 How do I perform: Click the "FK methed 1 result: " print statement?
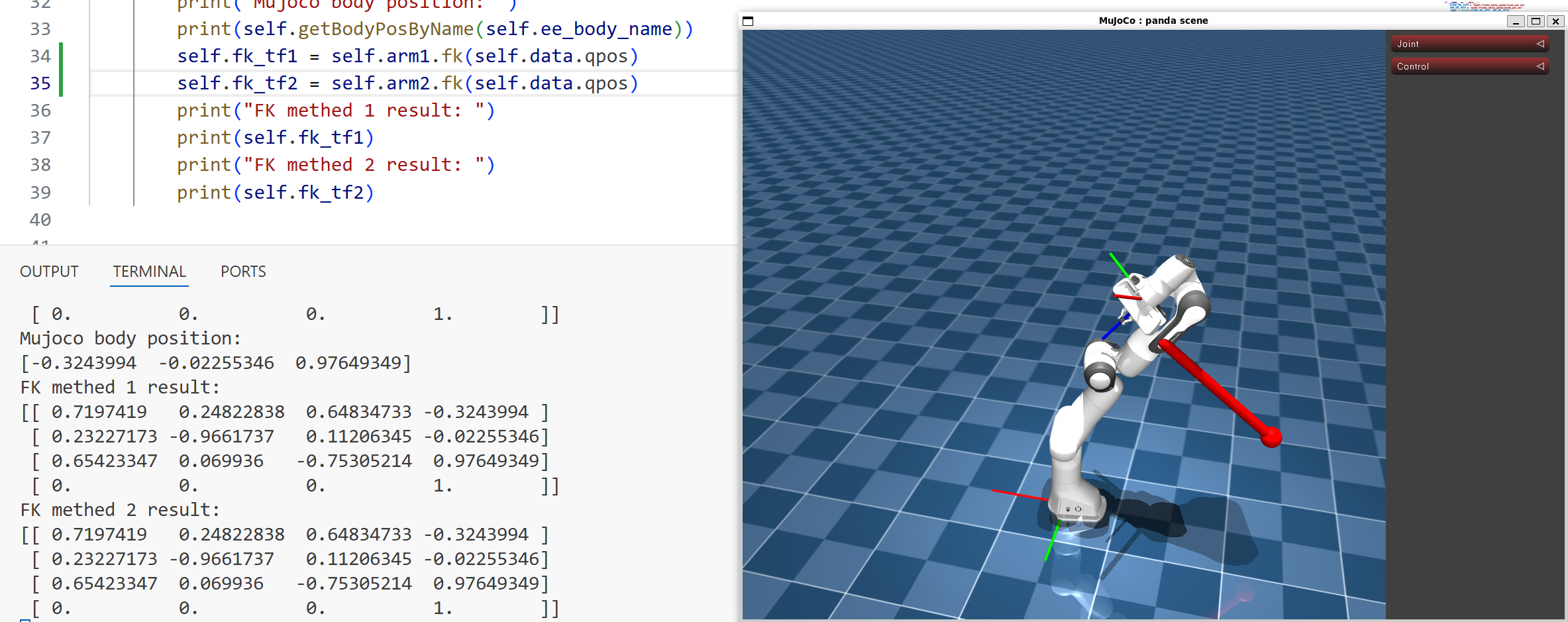pos(336,111)
